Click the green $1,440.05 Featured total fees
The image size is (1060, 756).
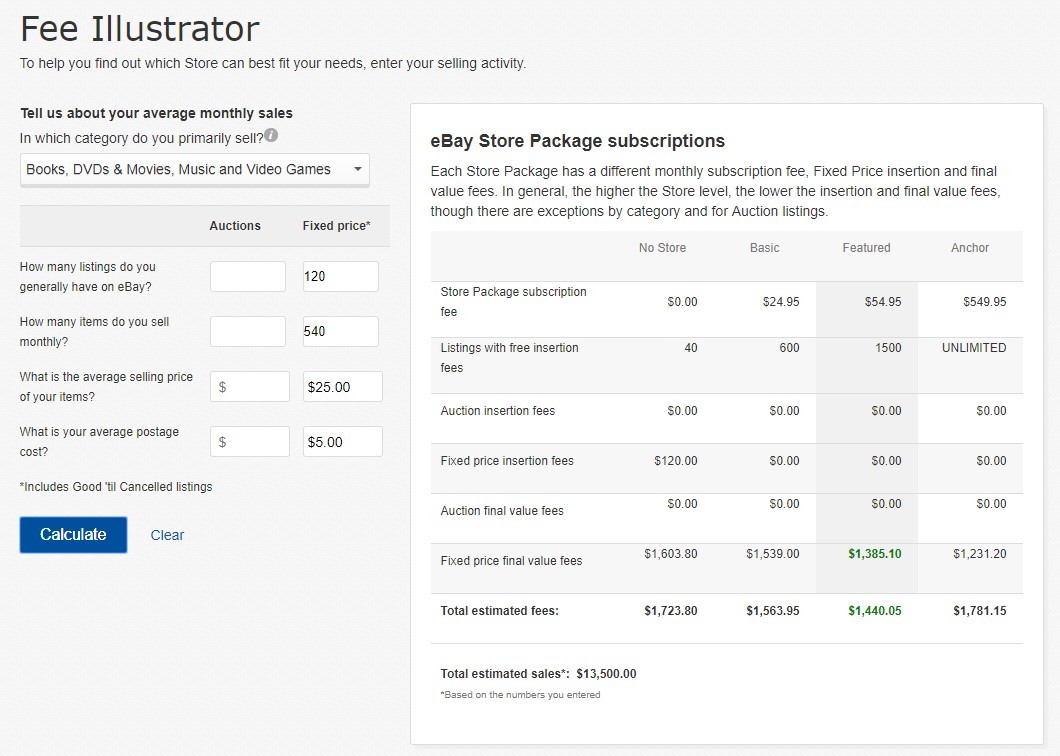(875, 611)
